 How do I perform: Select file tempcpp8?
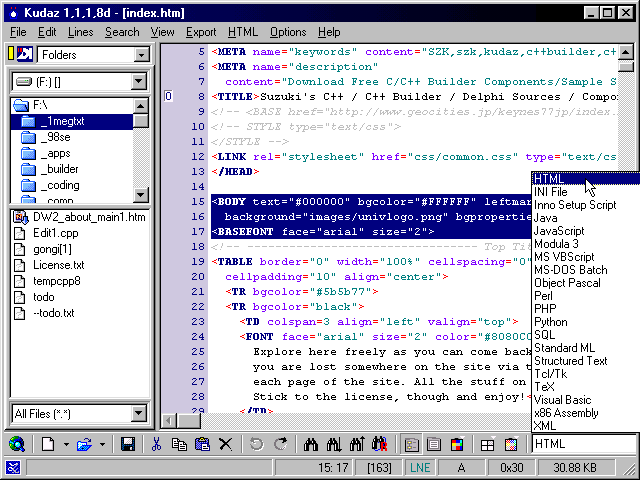(57, 281)
